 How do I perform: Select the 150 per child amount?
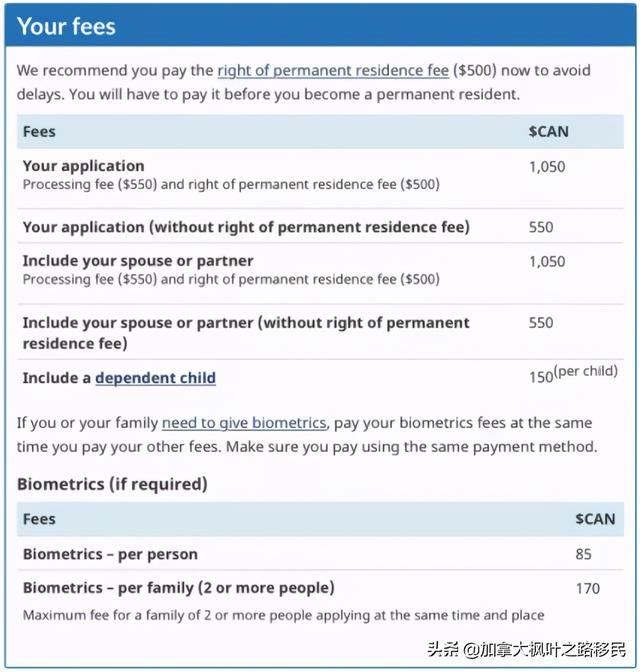point(542,377)
